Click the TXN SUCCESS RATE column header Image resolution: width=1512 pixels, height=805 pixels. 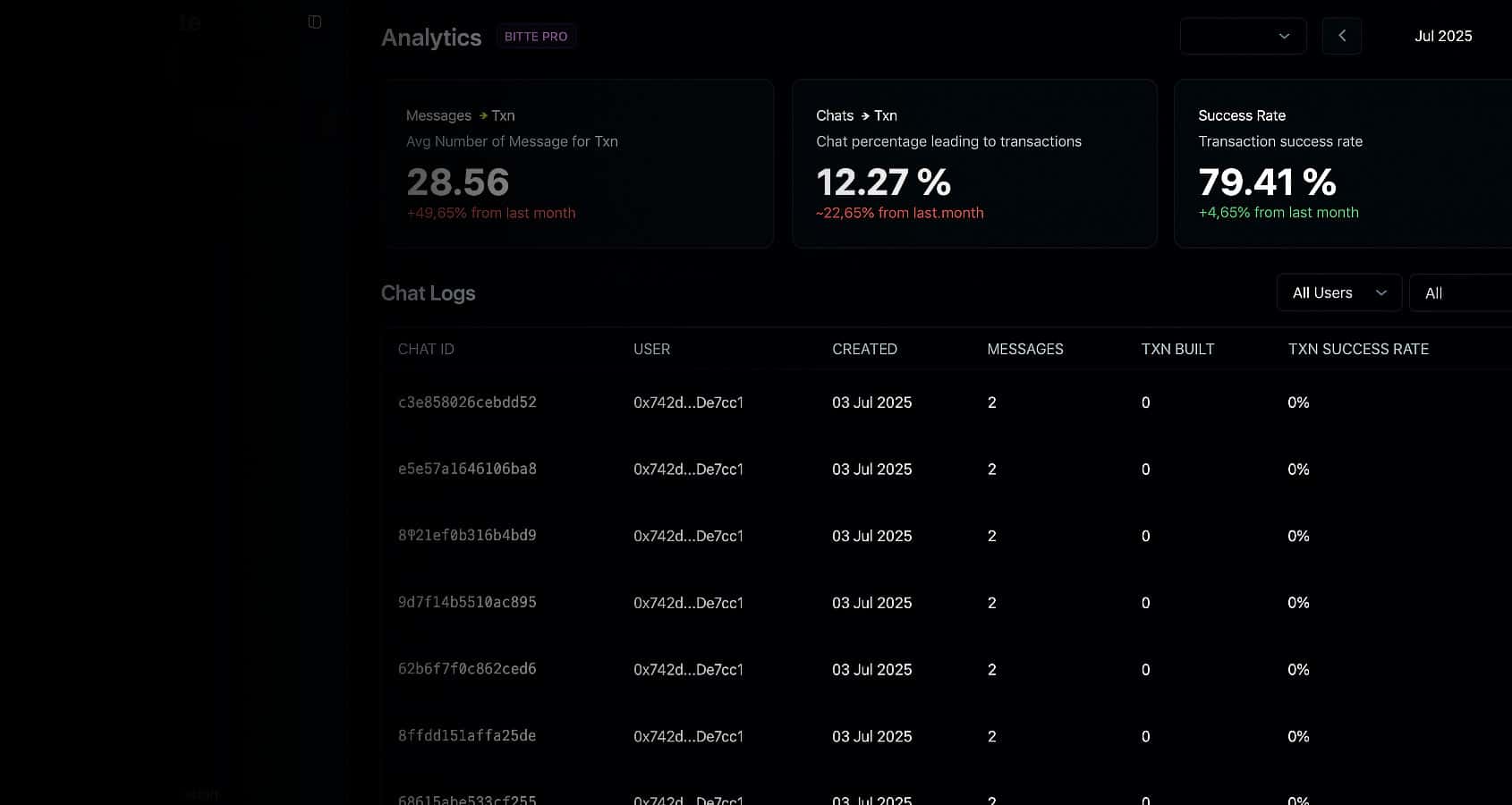coord(1358,349)
